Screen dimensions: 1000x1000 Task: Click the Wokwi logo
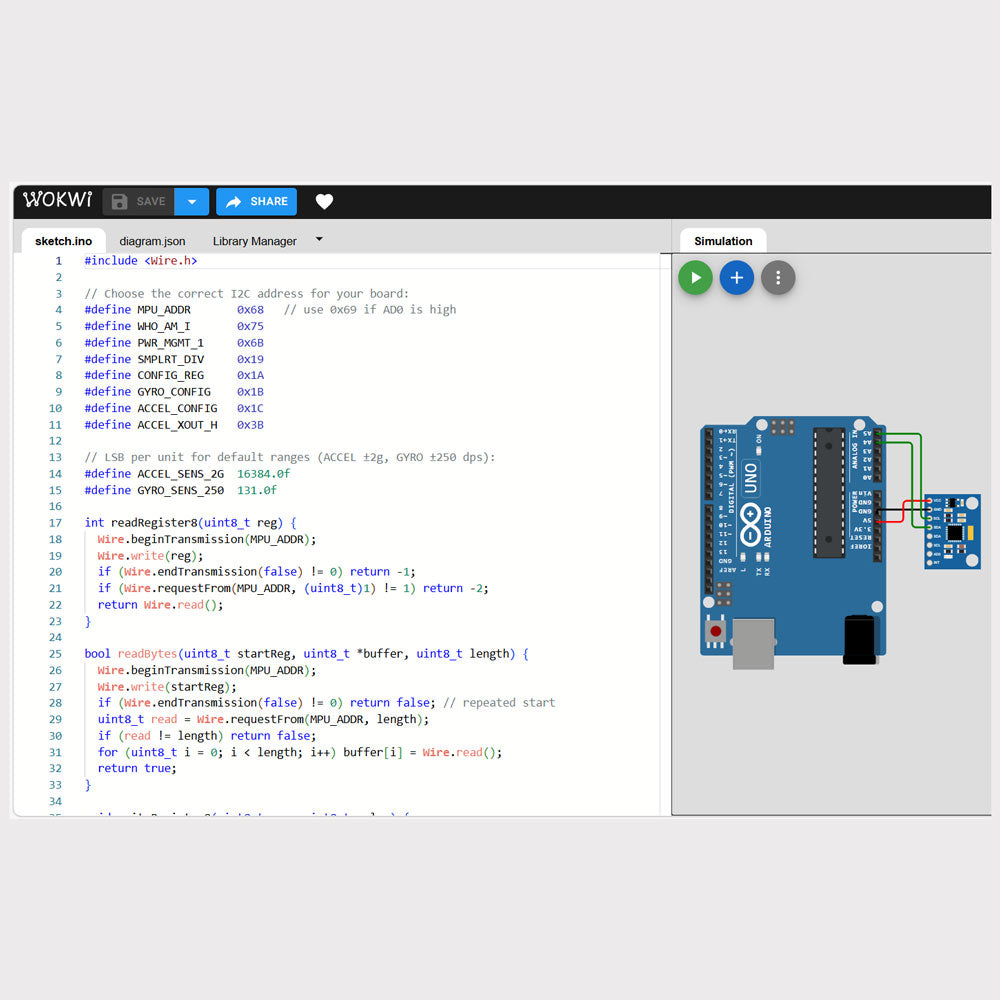[57, 200]
